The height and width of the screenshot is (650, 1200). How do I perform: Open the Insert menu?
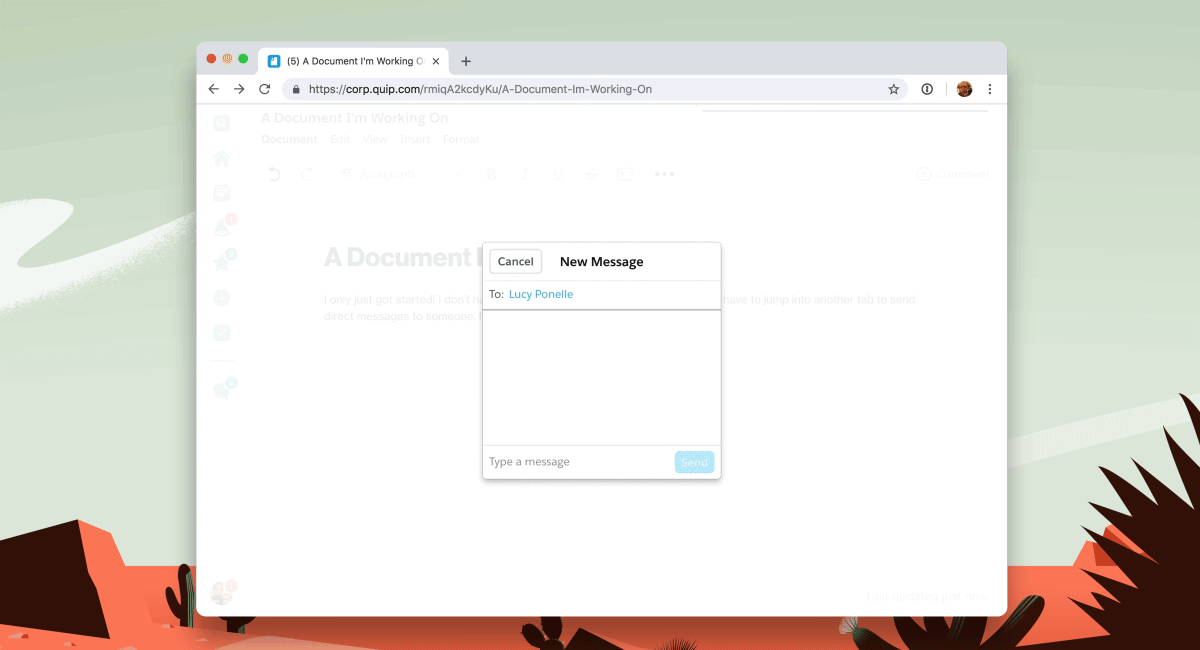(x=415, y=140)
